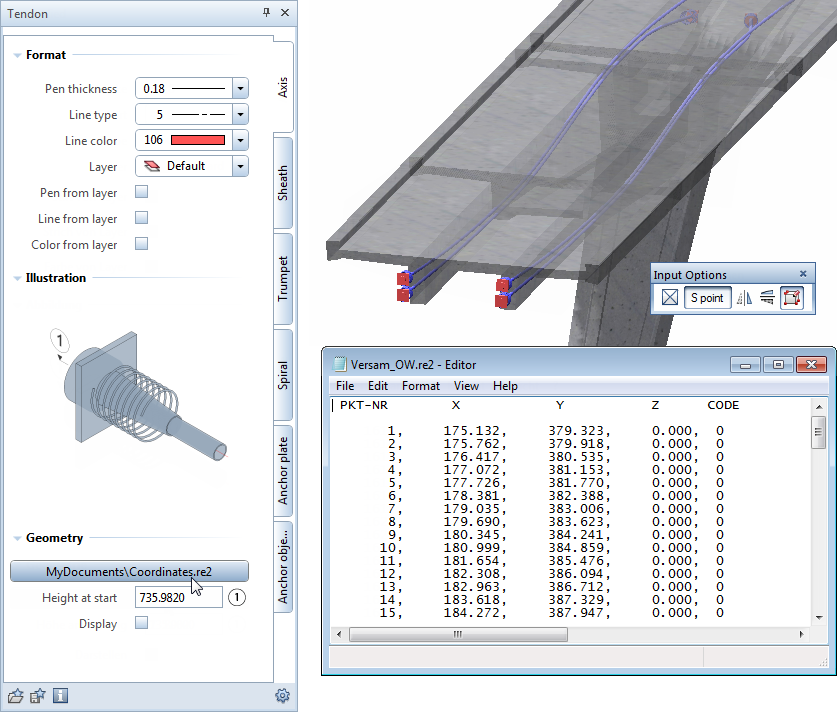
Task: Click the mirror icon in Input Options
Action: pyautogui.click(x=743, y=297)
